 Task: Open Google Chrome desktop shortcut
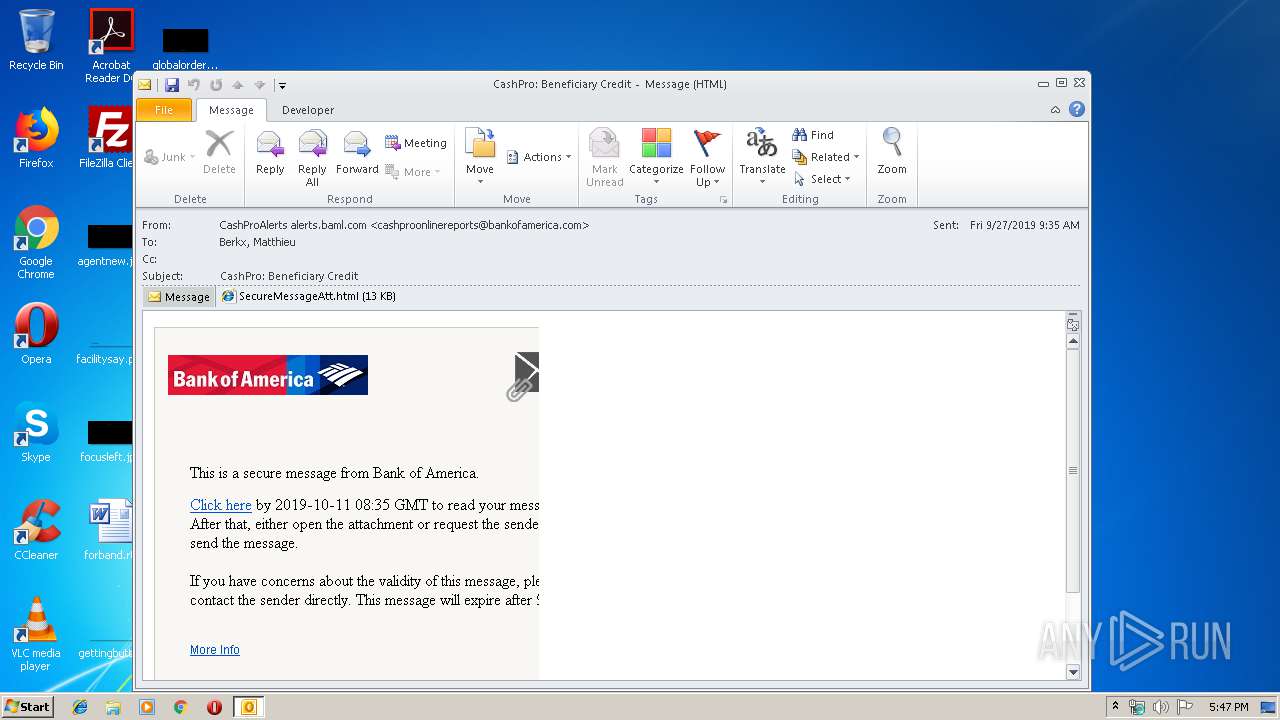(36, 242)
